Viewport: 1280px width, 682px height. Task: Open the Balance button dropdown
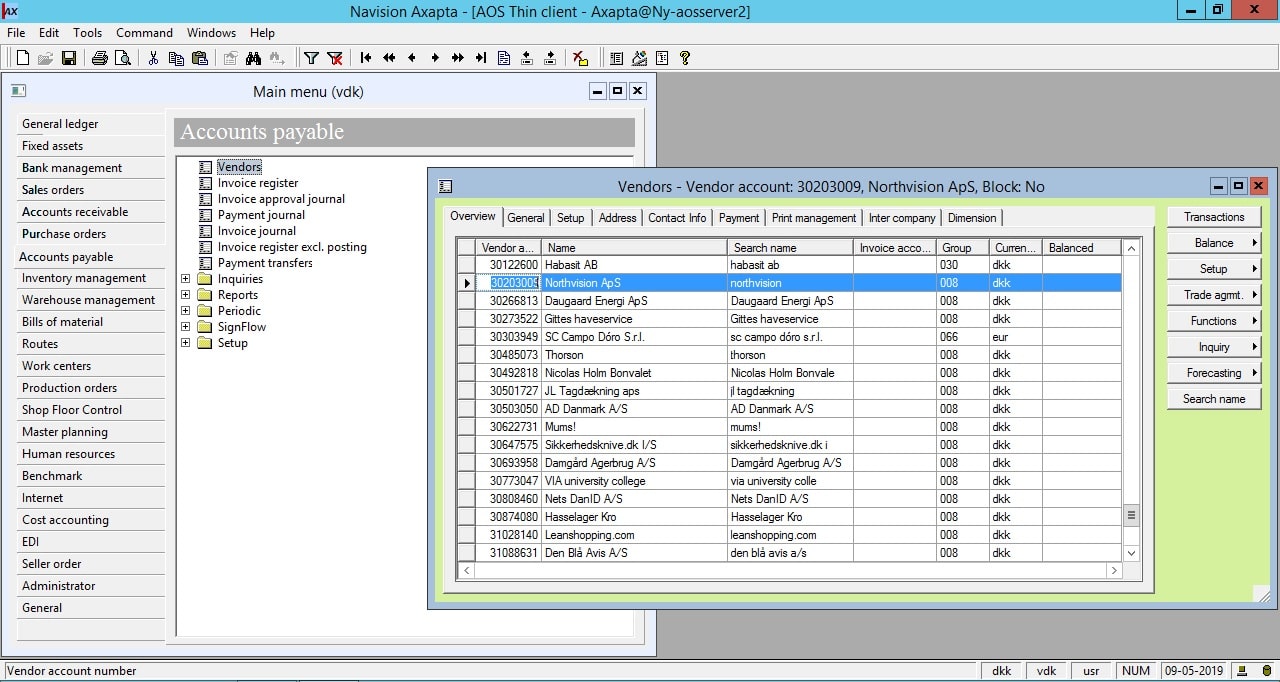point(1214,243)
